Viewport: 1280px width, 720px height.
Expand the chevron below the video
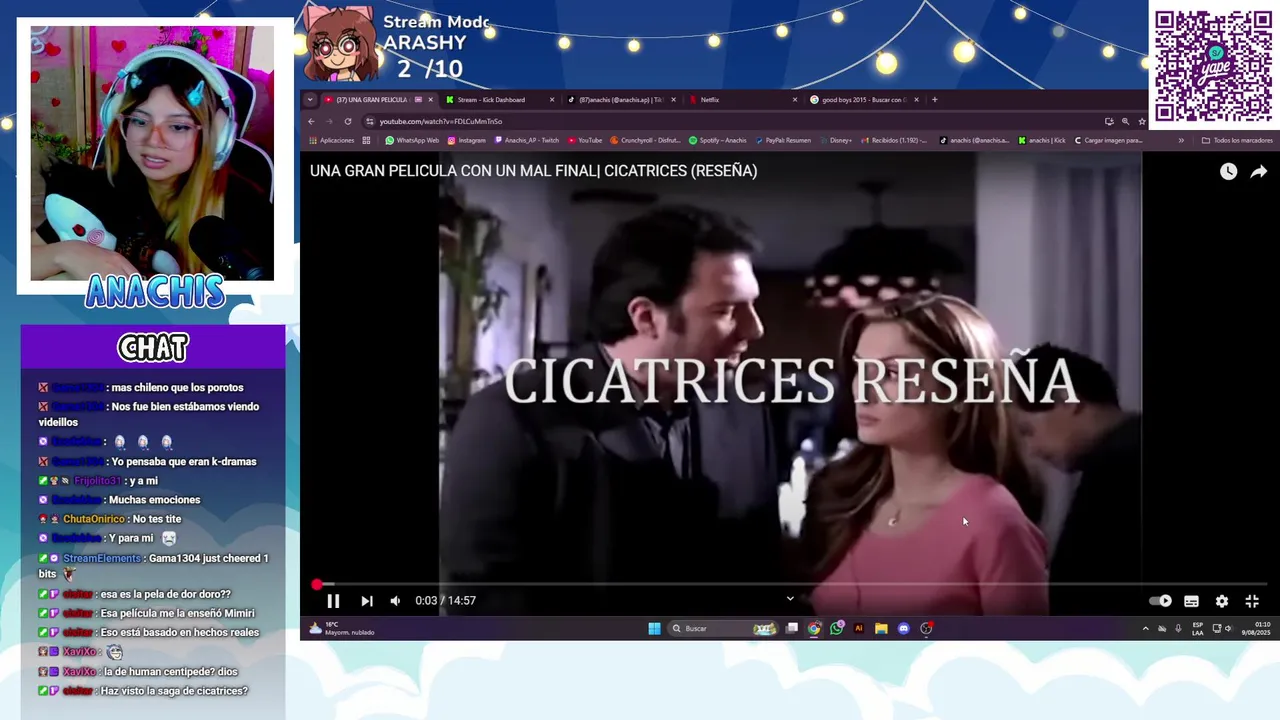pyautogui.click(x=790, y=599)
